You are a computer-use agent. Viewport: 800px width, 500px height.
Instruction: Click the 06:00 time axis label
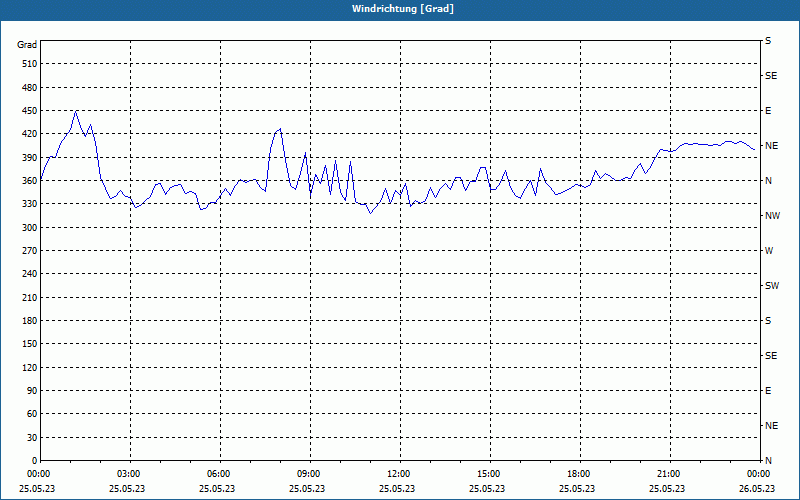click(219, 474)
